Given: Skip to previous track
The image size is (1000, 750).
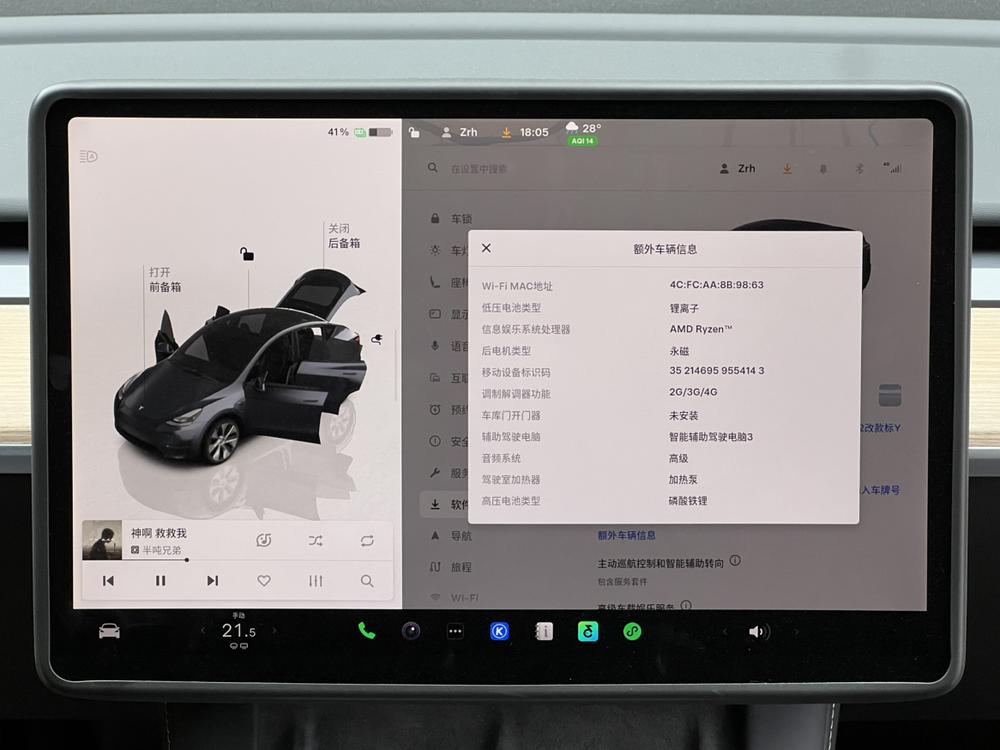Looking at the screenshot, I should (x=108, y=580).
